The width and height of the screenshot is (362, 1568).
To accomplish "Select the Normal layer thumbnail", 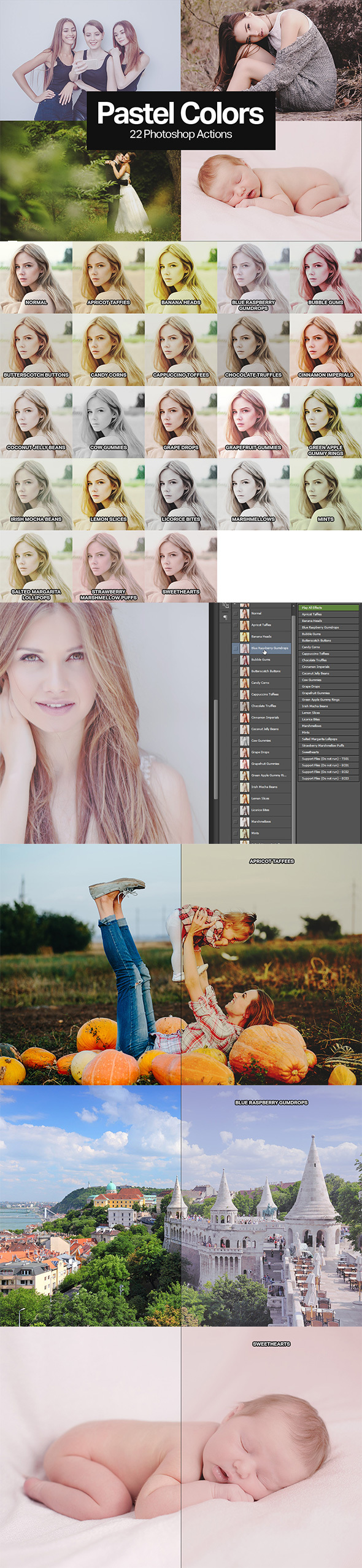I will click(x=244, y=614).
